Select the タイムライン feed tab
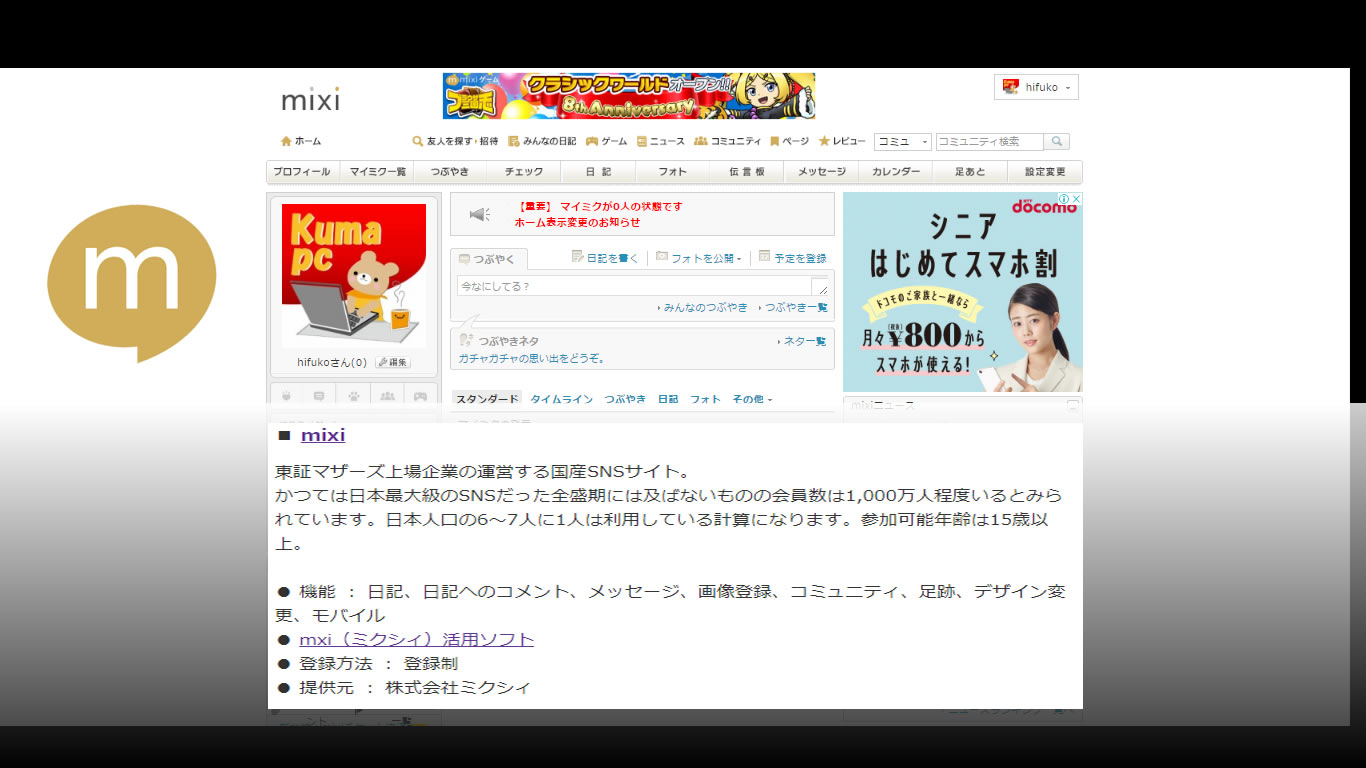 [x=562, y=399]
